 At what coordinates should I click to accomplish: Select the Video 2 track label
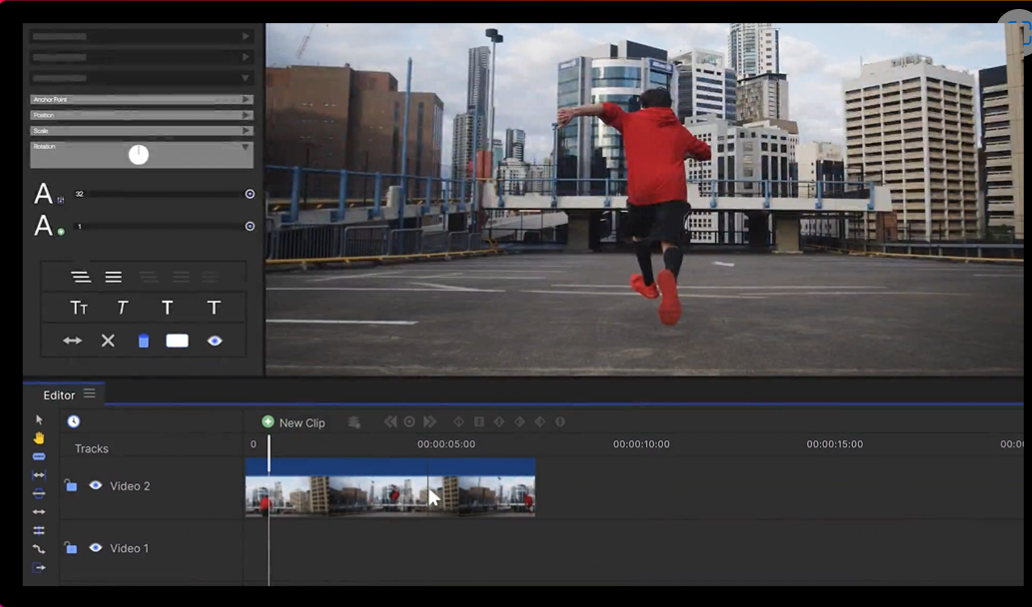130,486
